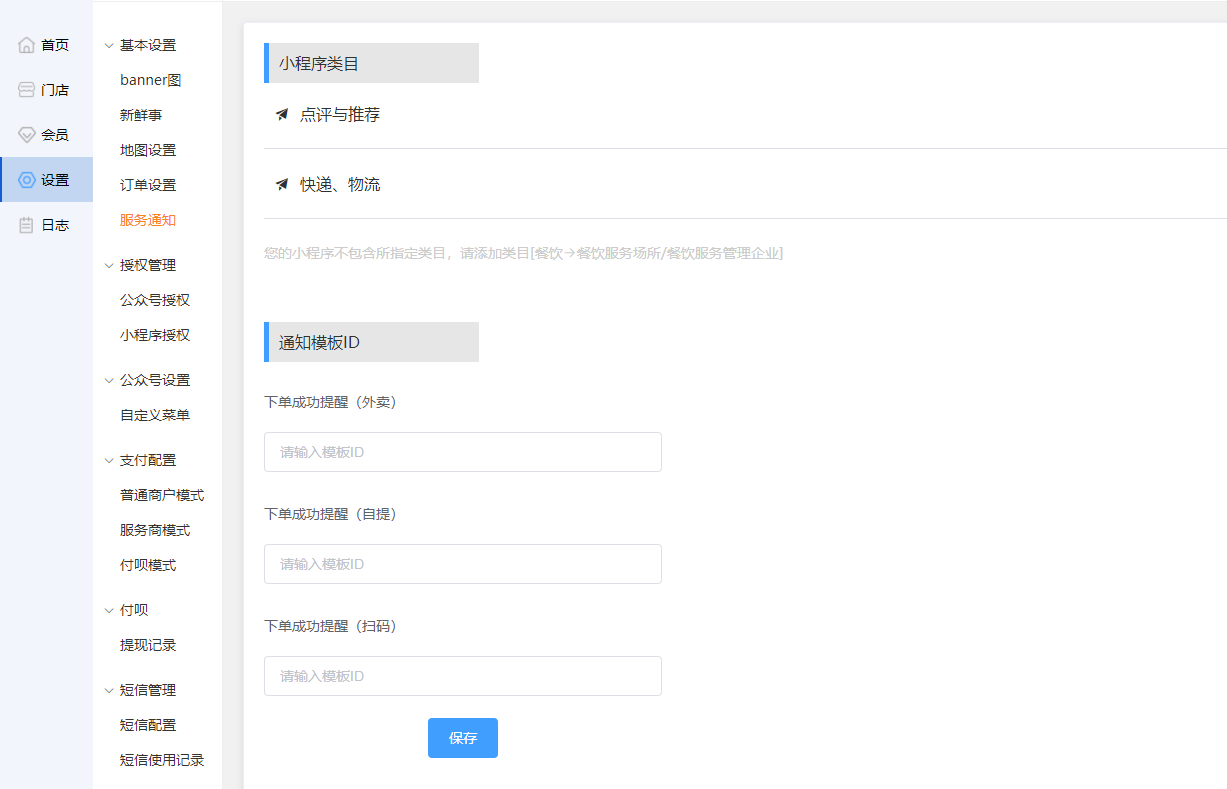This screenshot has width=1227, height=789.
Task: Click the blue 保存 button
Action: point(462,738)
